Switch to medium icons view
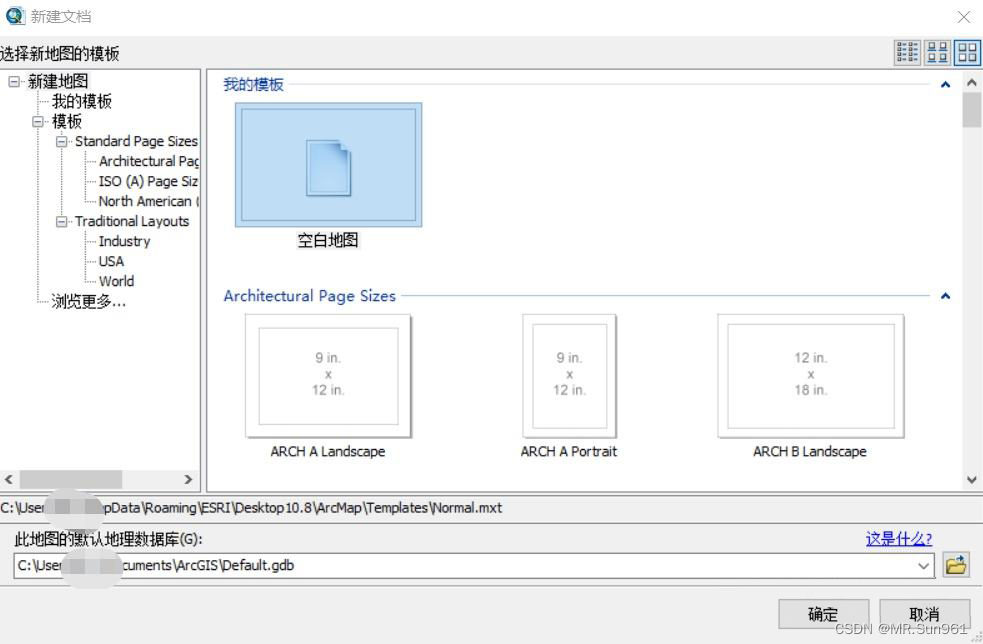 (937, 53)
